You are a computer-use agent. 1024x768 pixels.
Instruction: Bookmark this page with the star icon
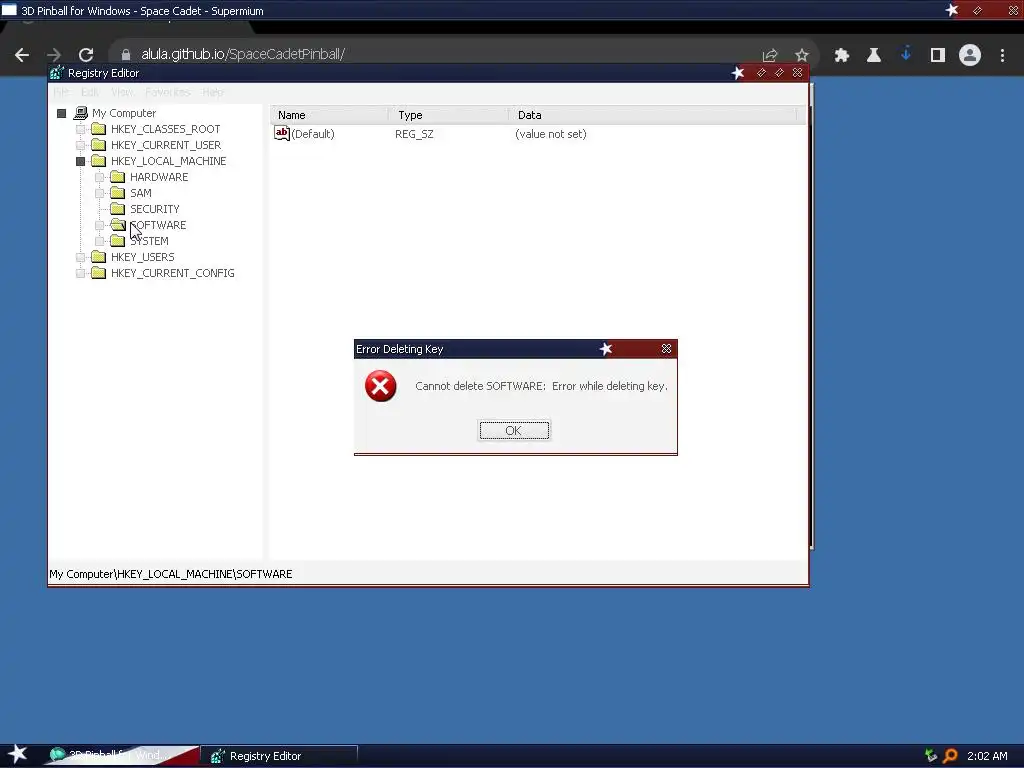[802, 55]
